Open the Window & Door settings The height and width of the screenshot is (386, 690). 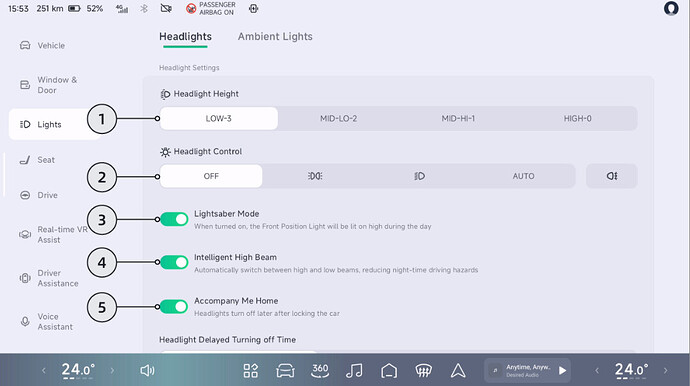(48, 85)
